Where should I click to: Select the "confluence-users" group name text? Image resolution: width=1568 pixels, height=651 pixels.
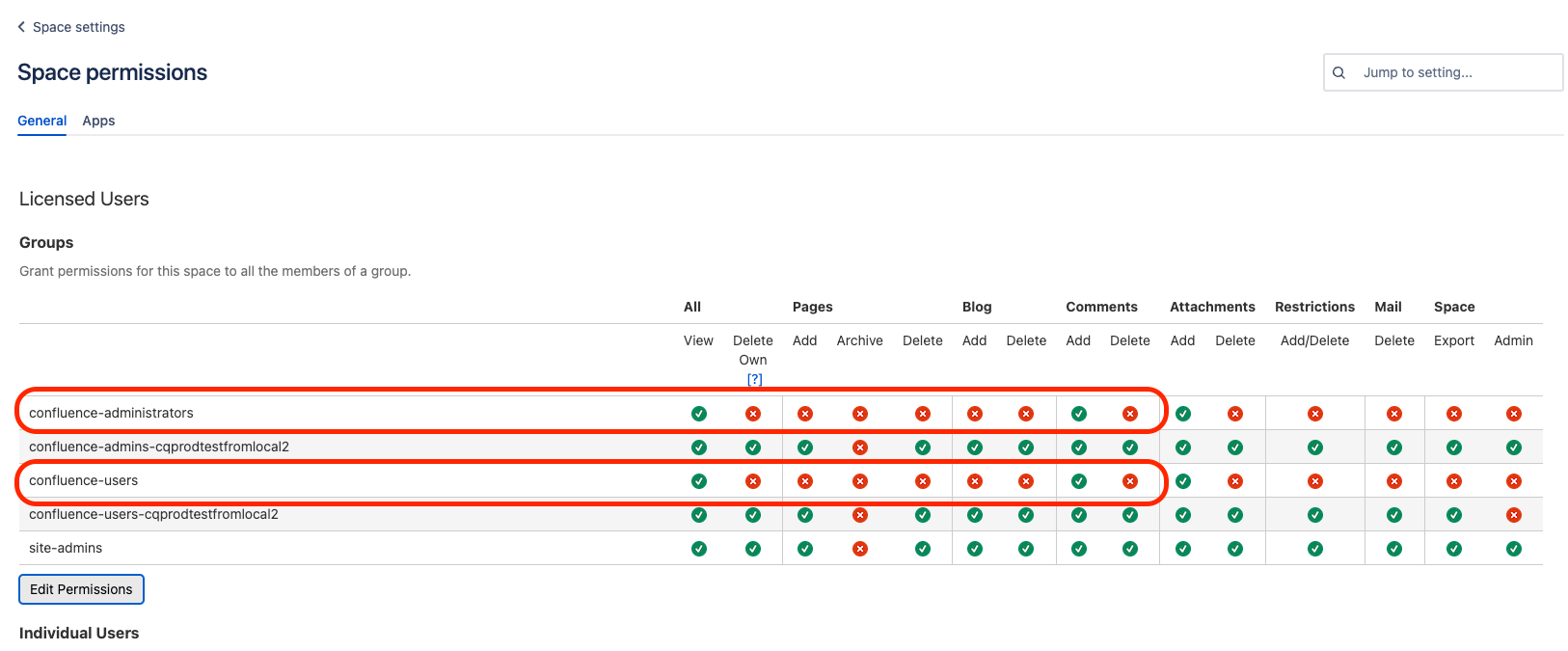point(83,480)
